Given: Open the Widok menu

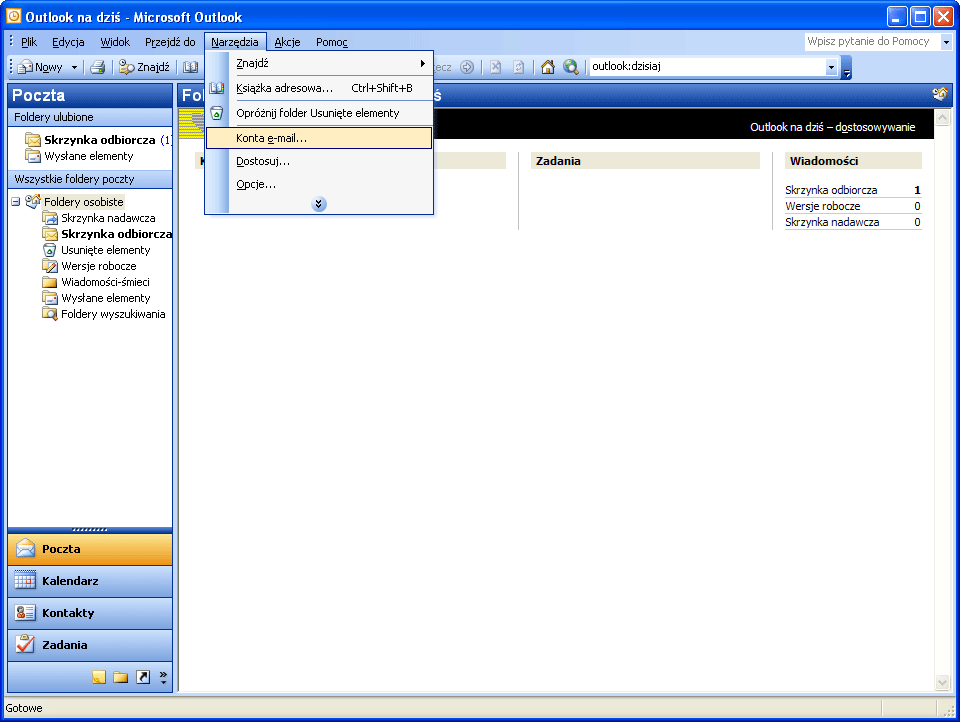Looking at the screenshot, I should [115, 42].
